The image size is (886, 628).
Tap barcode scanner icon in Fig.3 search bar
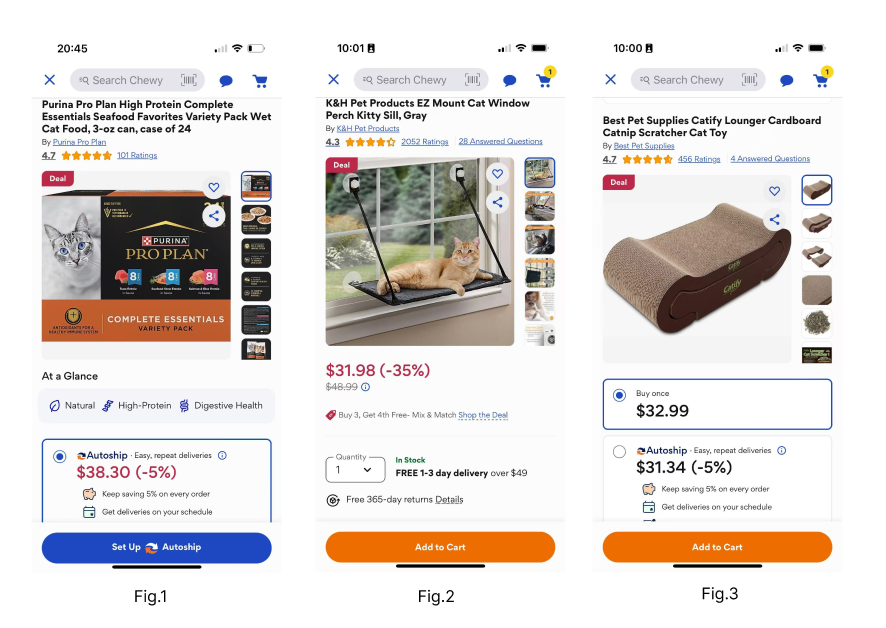[x=749, y=80]
